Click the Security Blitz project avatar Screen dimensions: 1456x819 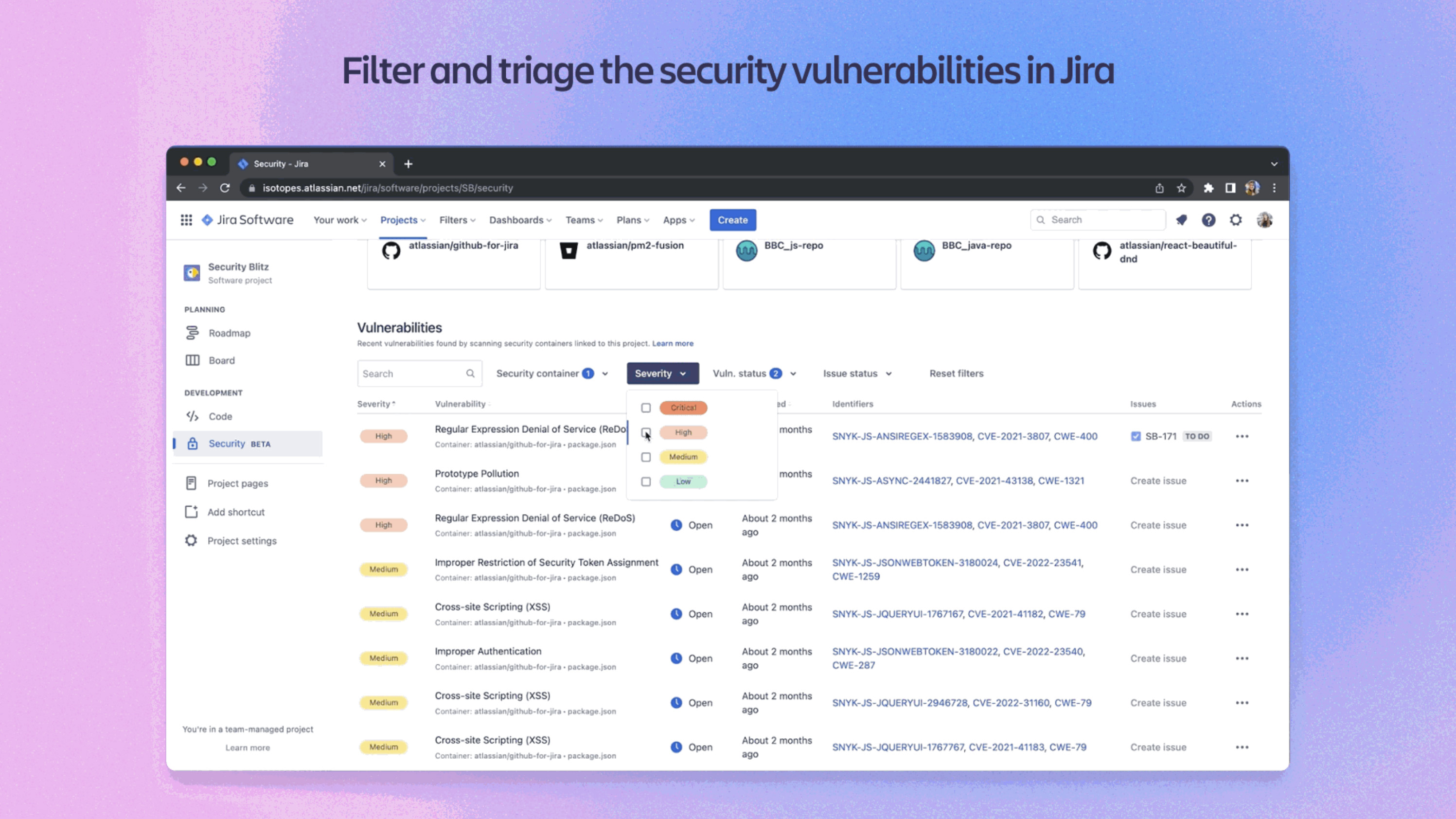tap(192, 272)
